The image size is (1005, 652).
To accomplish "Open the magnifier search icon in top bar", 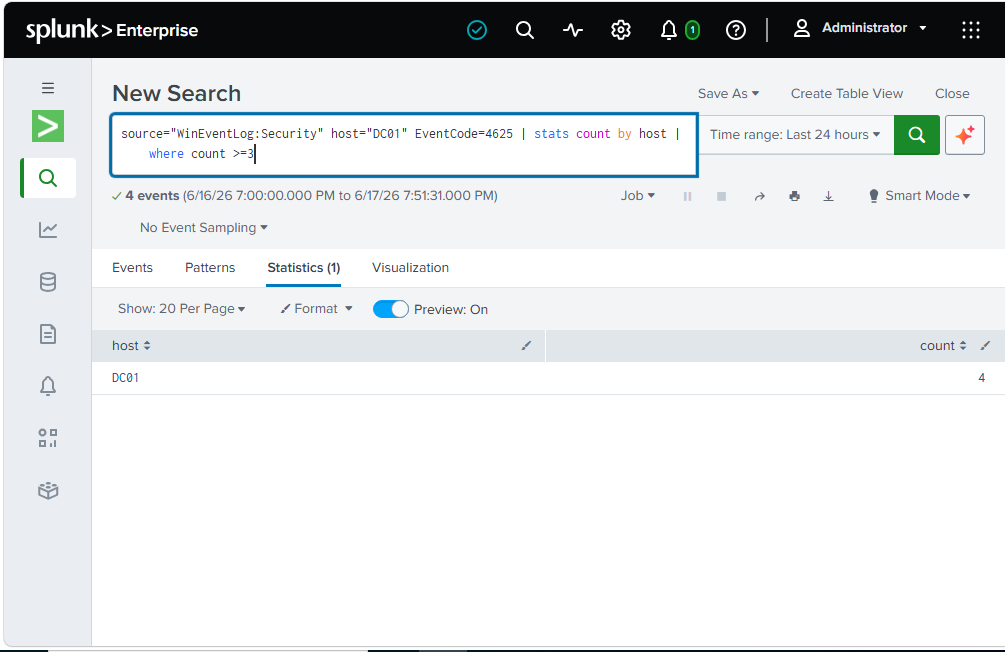I will [x=524, y=29].
